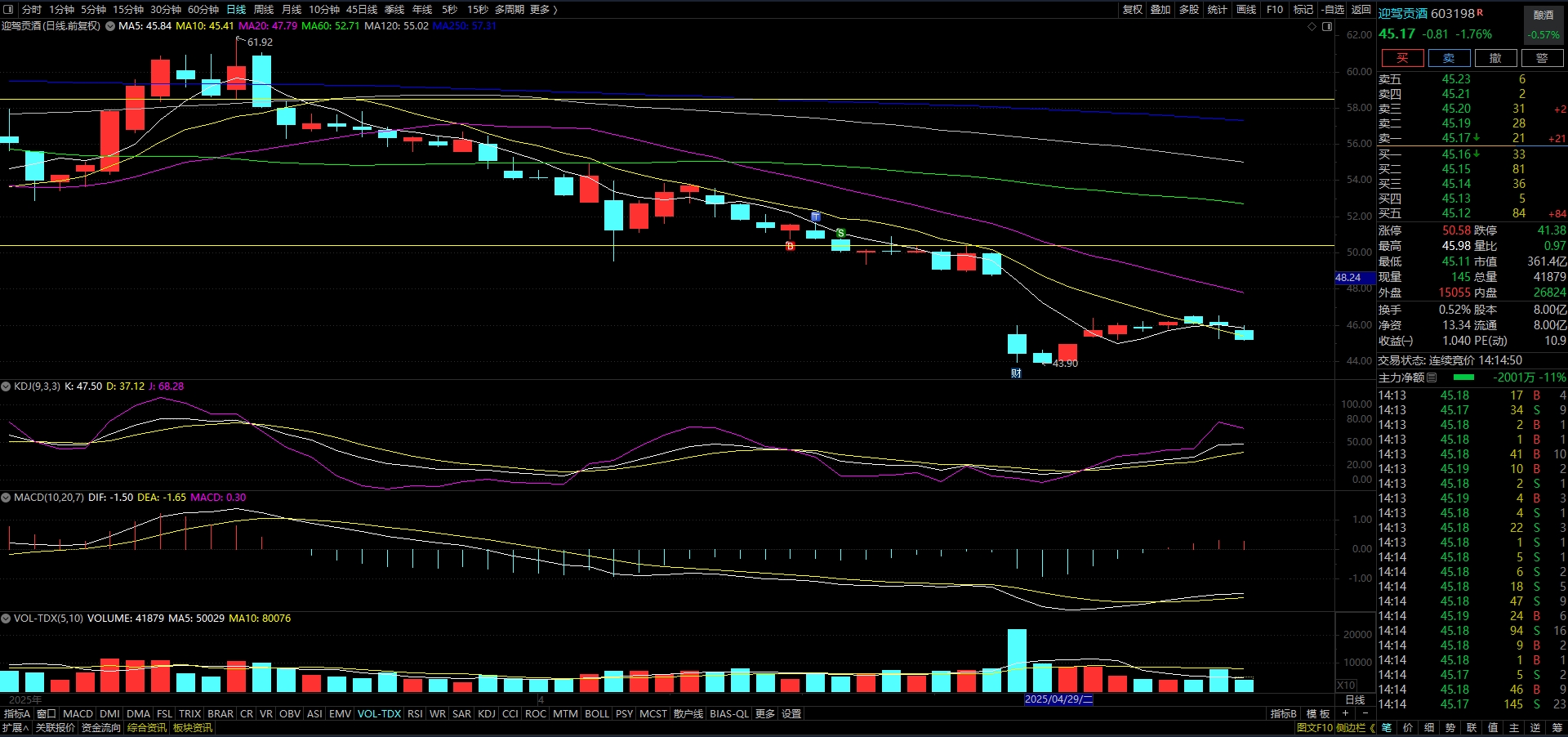Viewport: 1568px width, 737px height.
Task: Open the 窗口 window count menu
Action: pyautogui.click(x=47, y=713)
